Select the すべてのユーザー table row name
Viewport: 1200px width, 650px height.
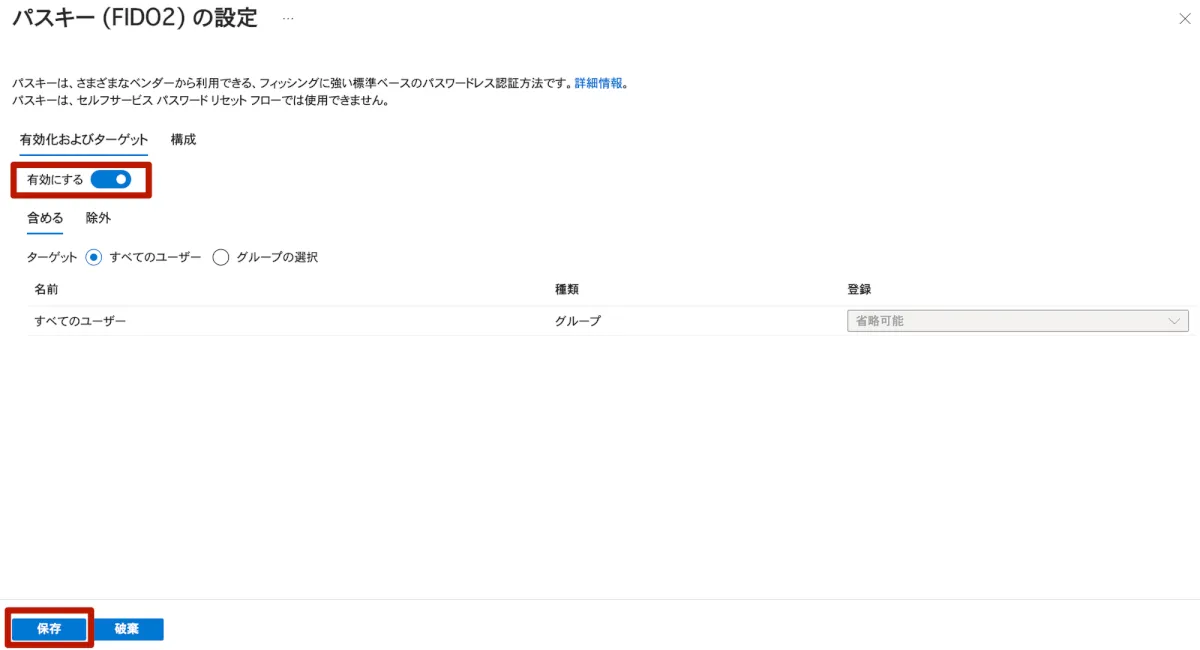pyautogui.click(x=80, y=321)
